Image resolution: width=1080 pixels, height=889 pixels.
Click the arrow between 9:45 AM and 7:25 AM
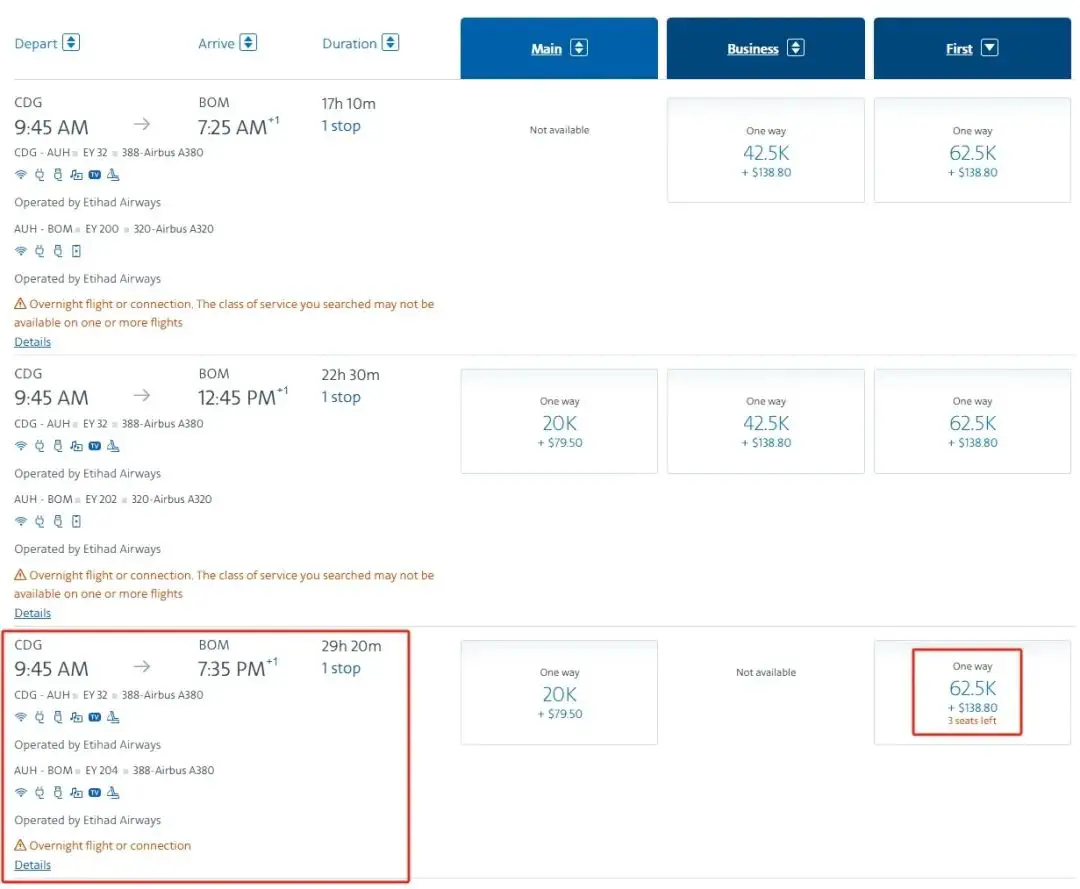[x=141, y=125]
